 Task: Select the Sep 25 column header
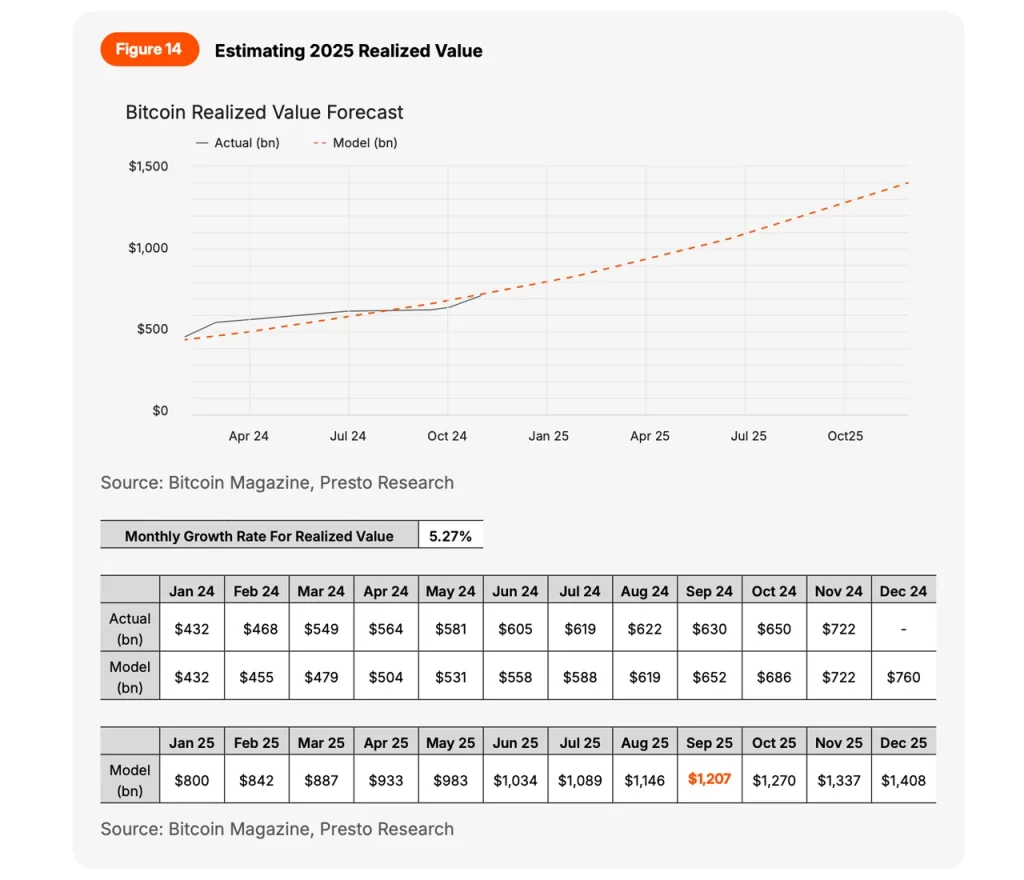[x=709, y=742]
